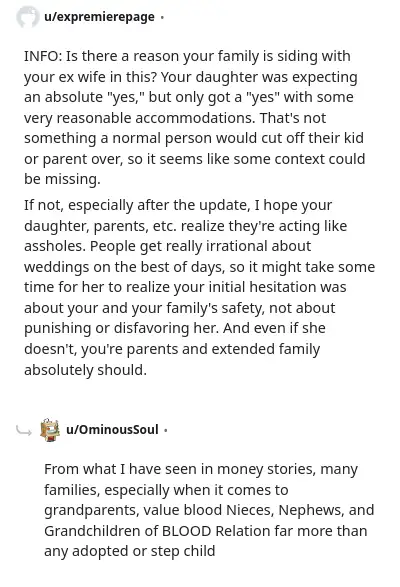Visit the u/OminousSoul profile link
This screenshot has height=587, width=400.
tap(112, 429)
